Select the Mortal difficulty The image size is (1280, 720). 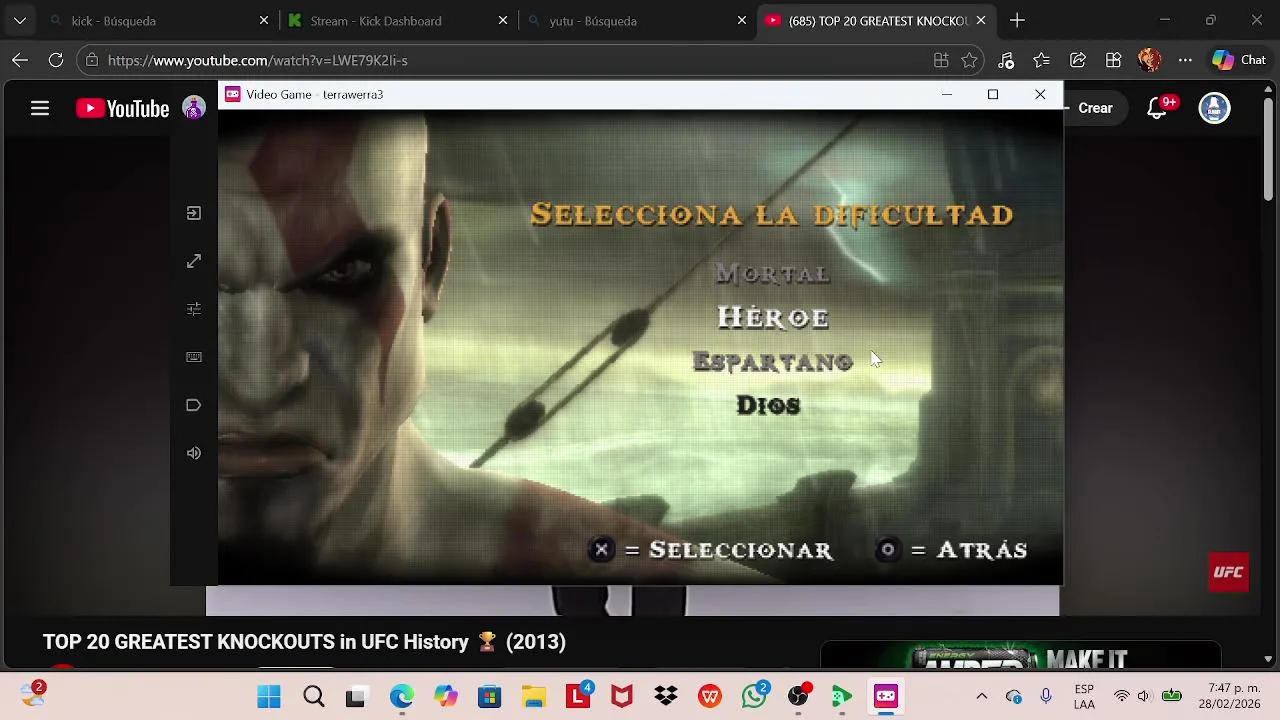click(x=772, y=273)
